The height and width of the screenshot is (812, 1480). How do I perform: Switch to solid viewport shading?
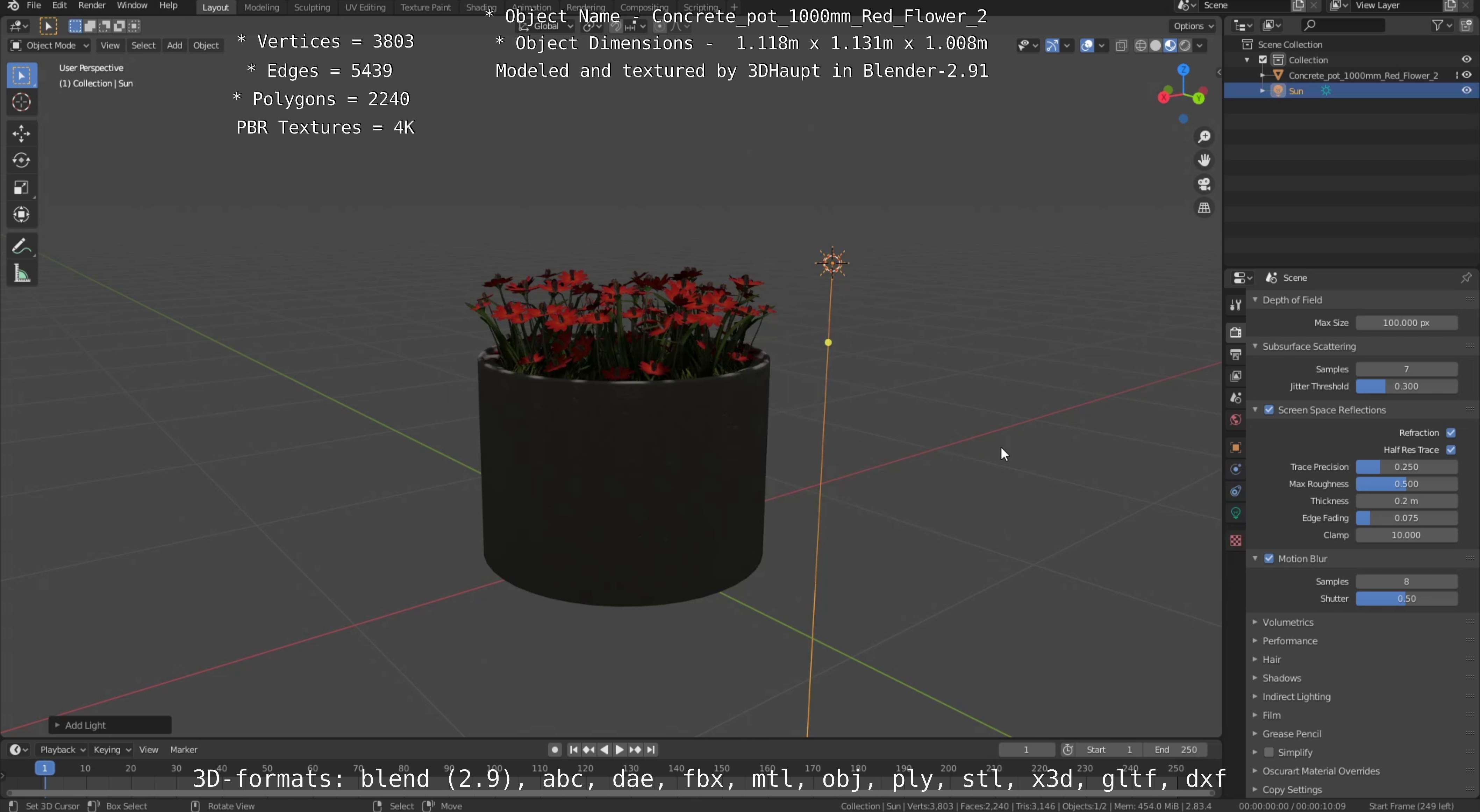tap(1156, 46)
